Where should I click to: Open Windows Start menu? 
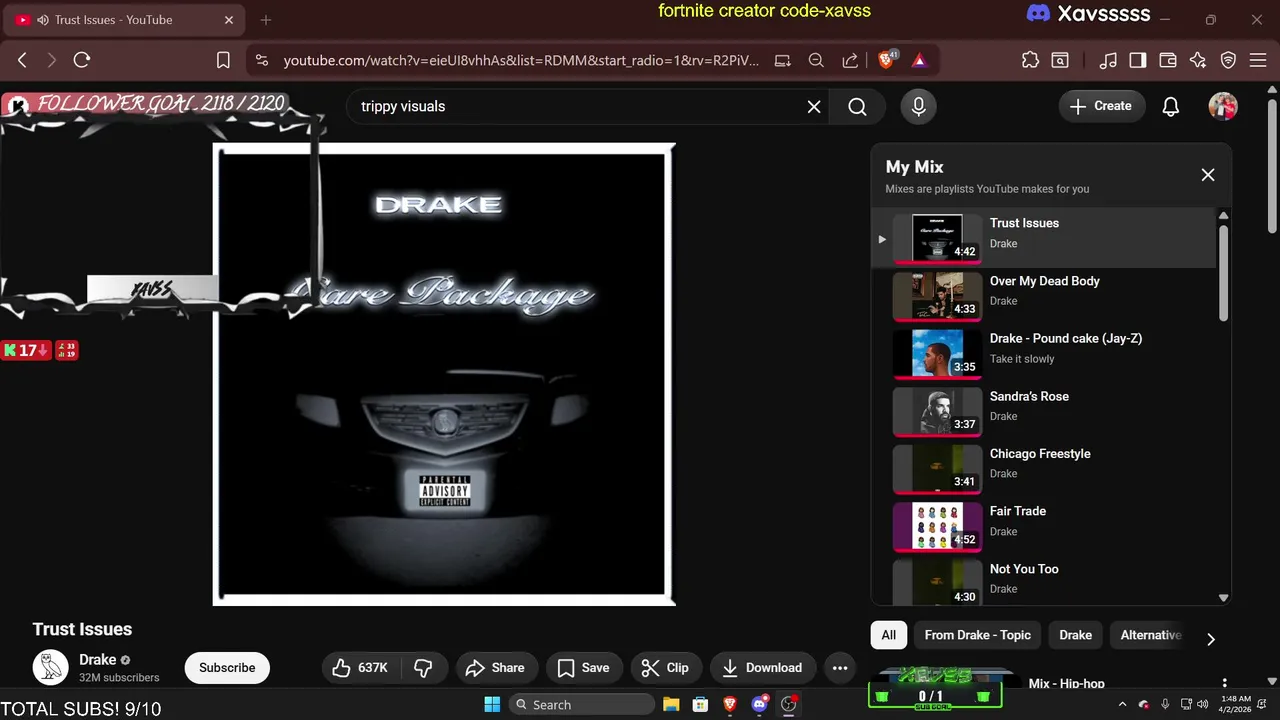click(x=492, y=704)
